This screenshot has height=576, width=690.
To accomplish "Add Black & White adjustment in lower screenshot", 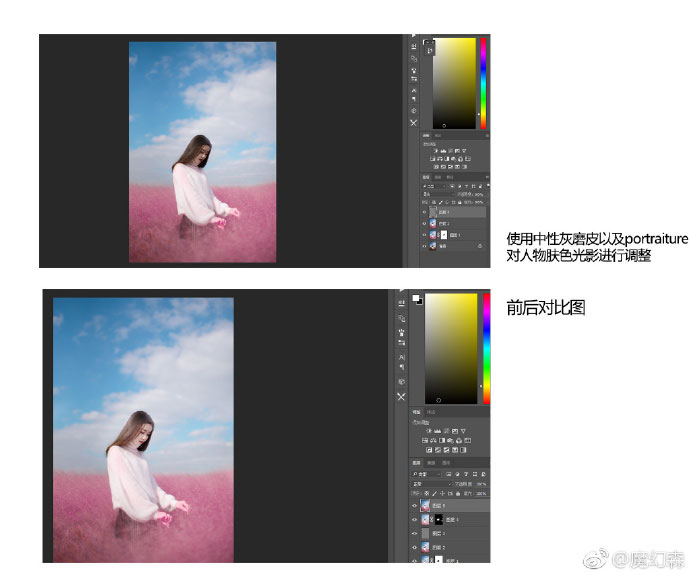I will tap(442, 440).
